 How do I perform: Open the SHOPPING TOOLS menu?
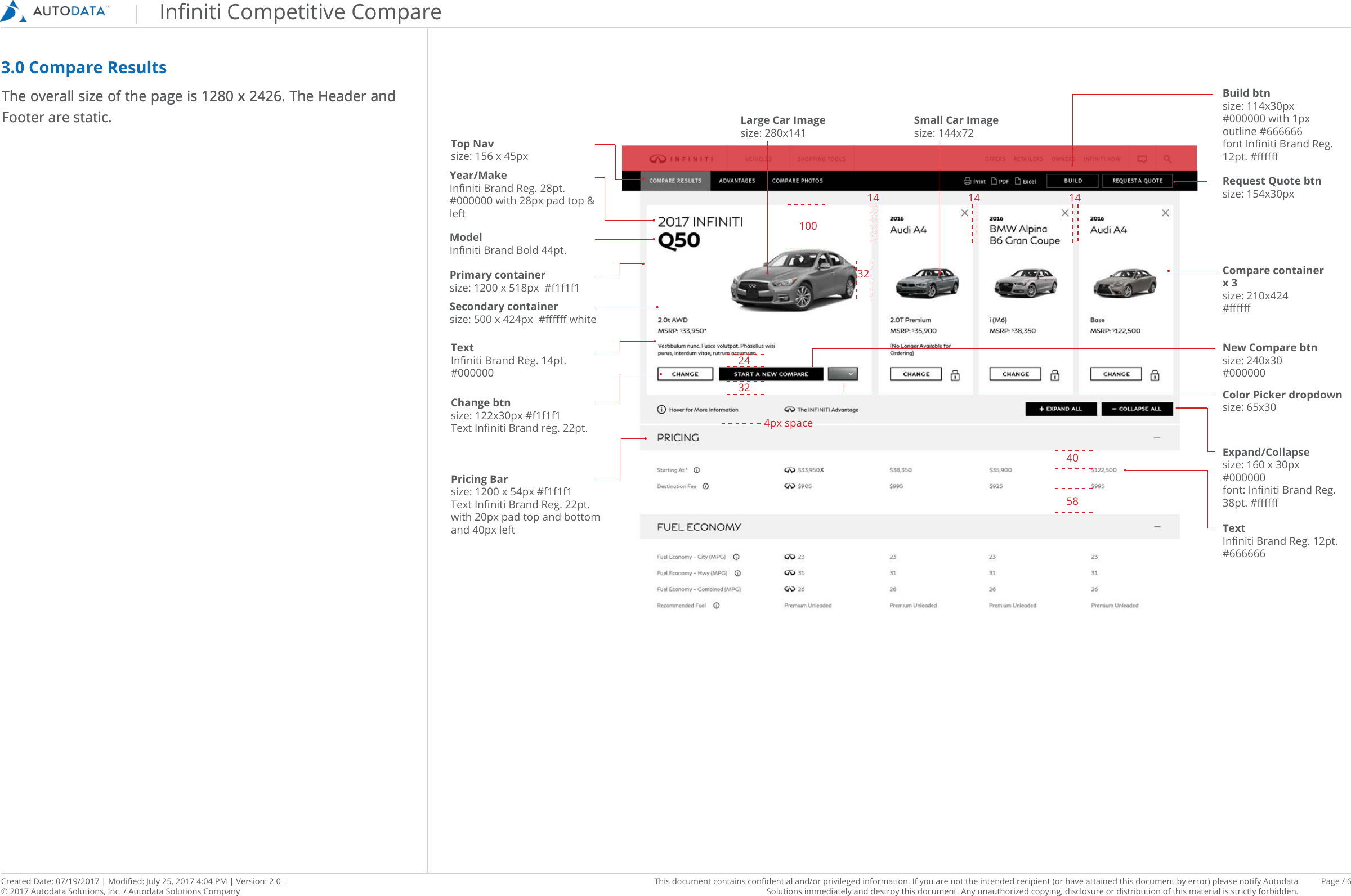coord(822,159)
